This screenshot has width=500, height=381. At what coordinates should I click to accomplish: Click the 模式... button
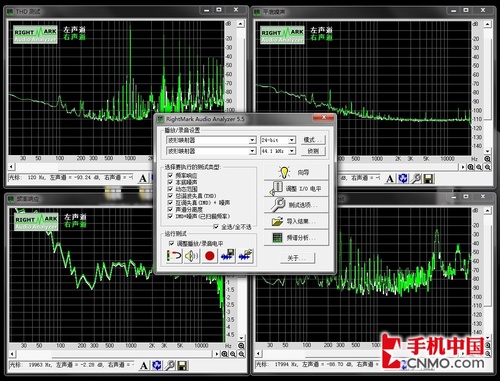pos(313,140)
